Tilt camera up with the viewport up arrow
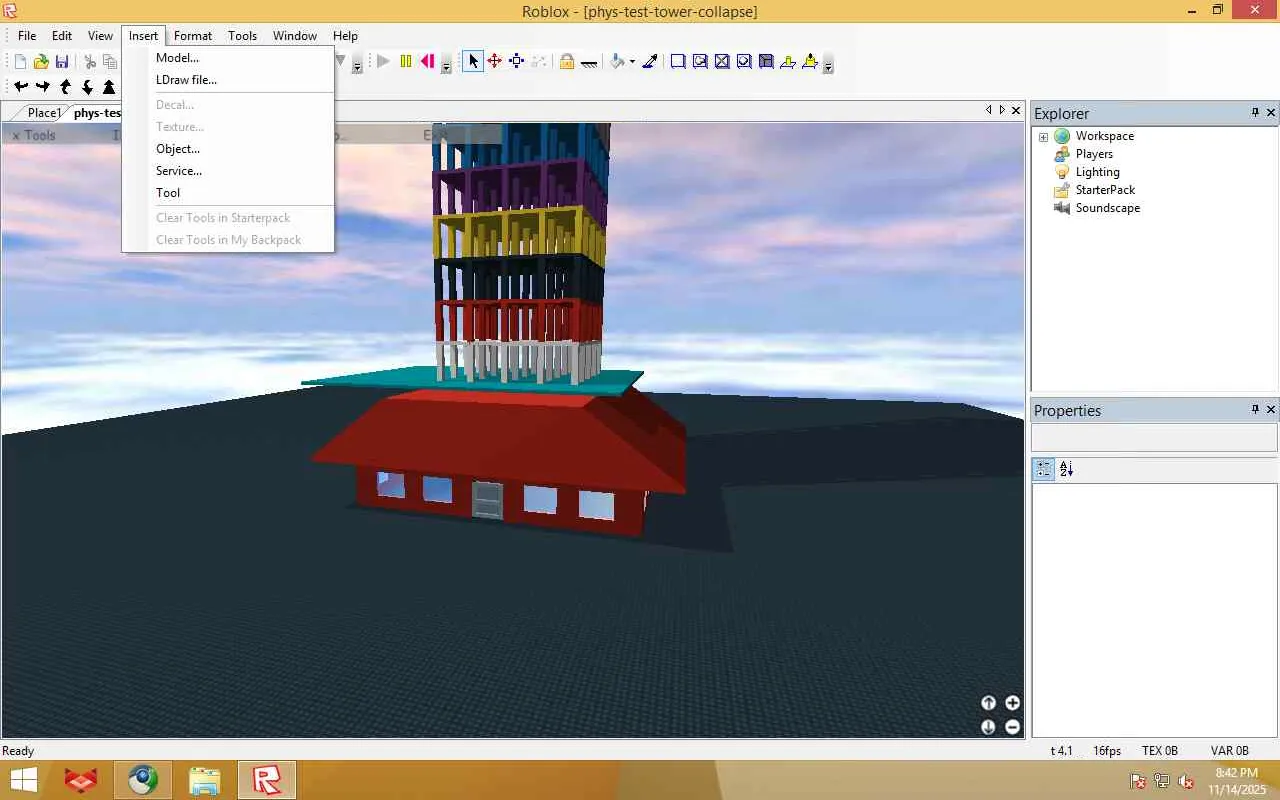 pyautogui.click(x=988, y=703)
